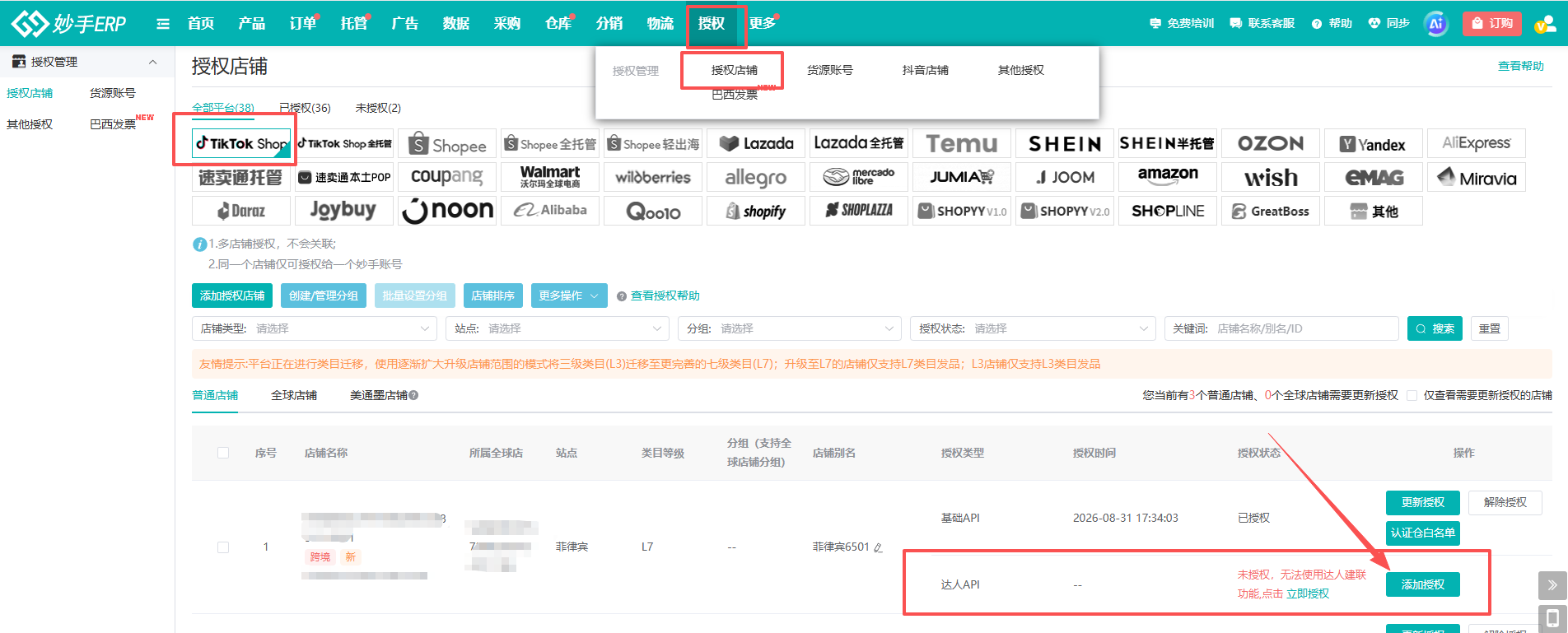Collapse the 授权管理 sidebar section
This screenshot has height=633, width=1568.
pyautogui.click(x=152, y=62)
